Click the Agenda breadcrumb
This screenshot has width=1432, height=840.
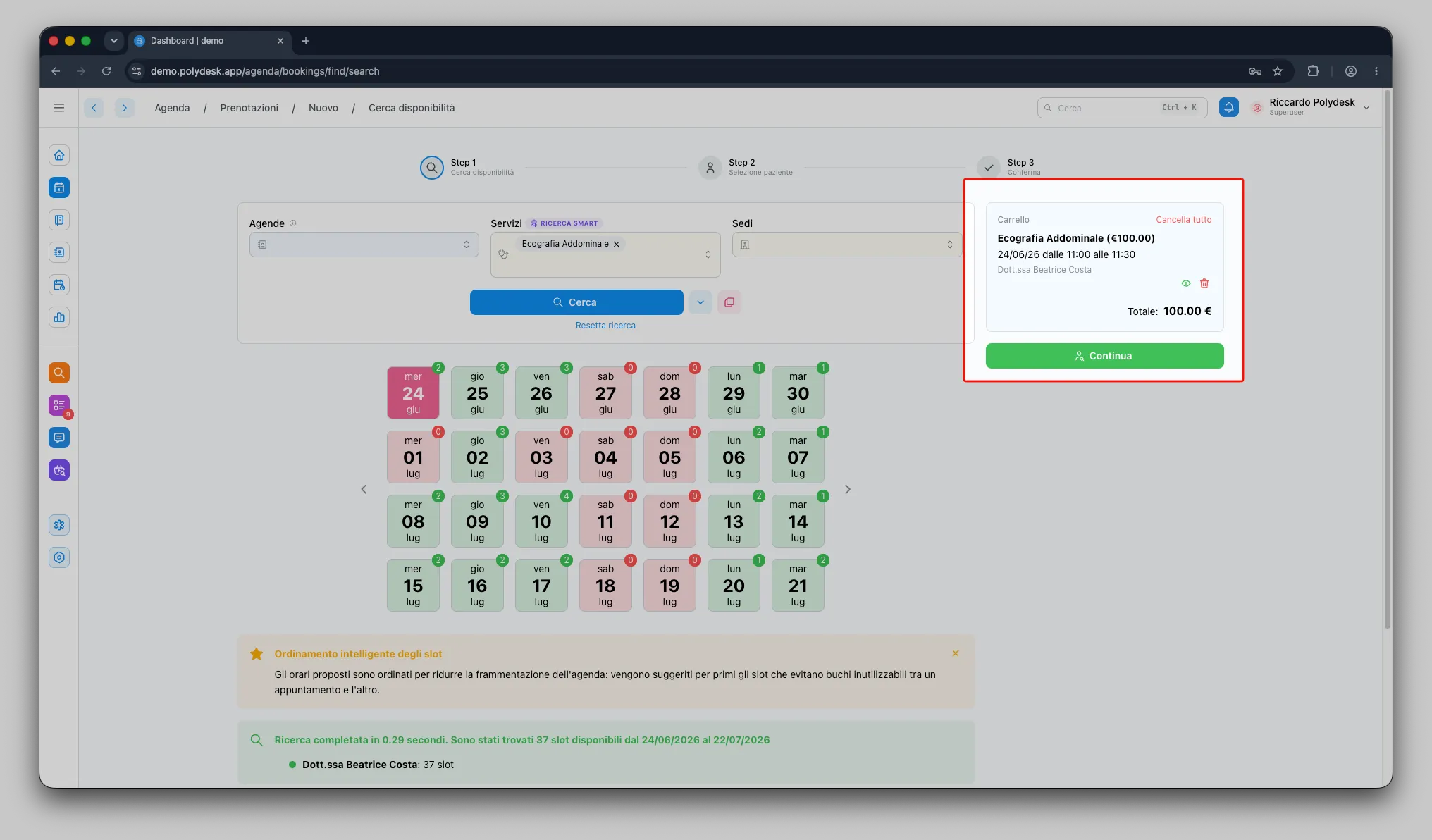(x=172, y=108)
